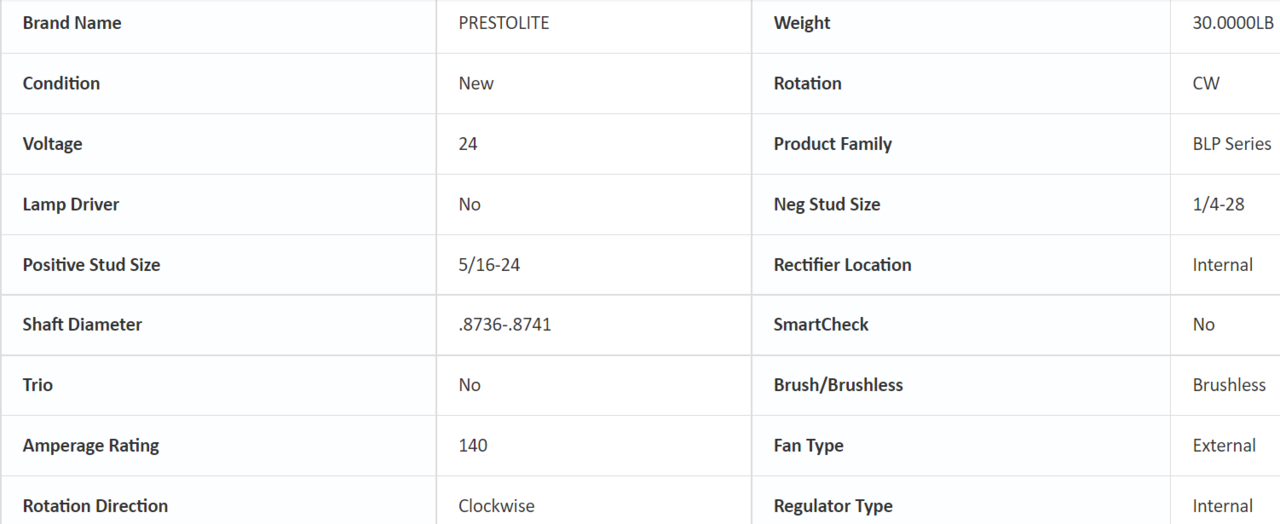Click the Rotation value CW
Screen dimensions: 1280x524
coord(1206,83)
